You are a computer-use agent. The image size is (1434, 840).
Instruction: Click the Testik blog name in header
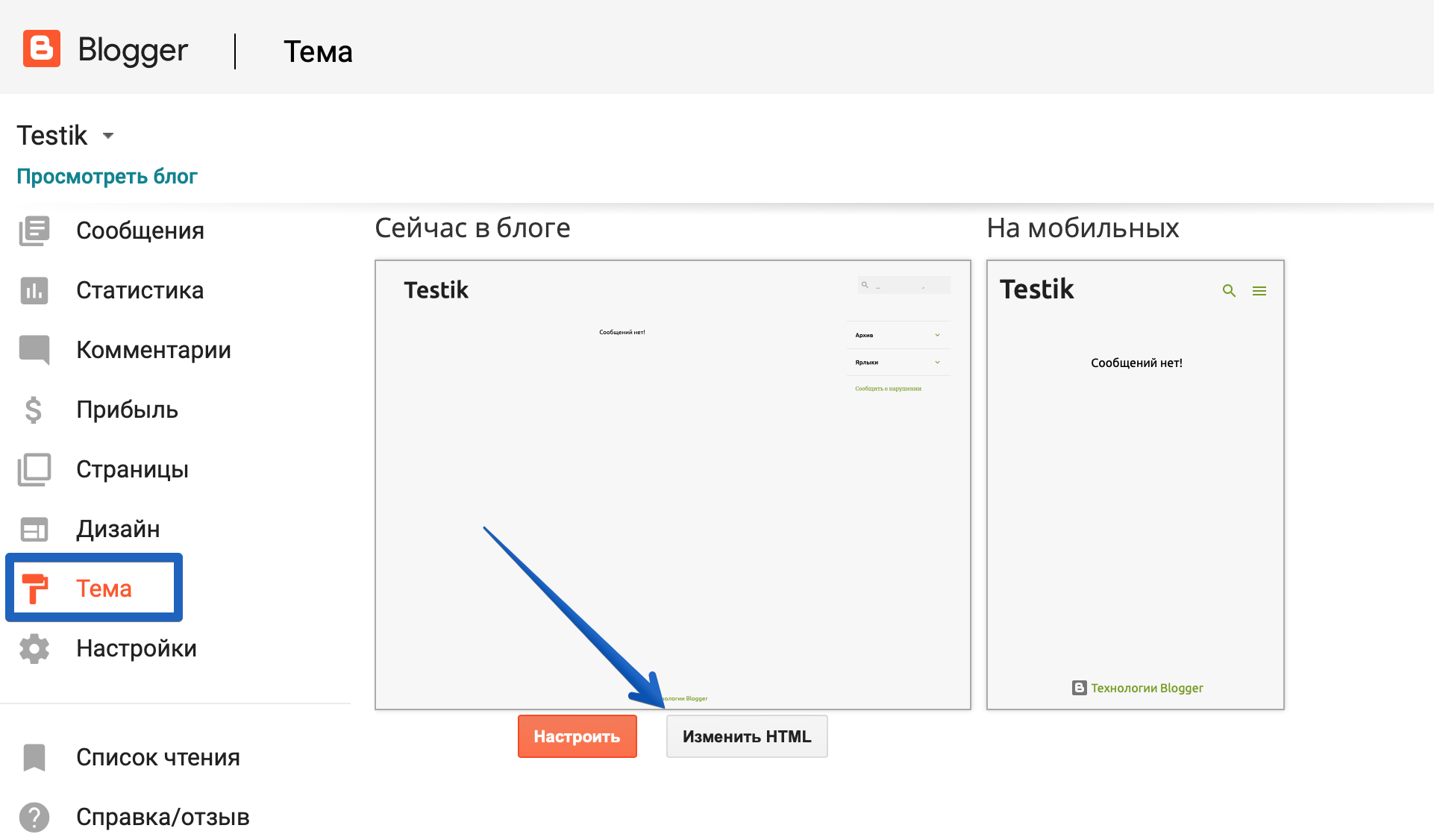(52, 136)
